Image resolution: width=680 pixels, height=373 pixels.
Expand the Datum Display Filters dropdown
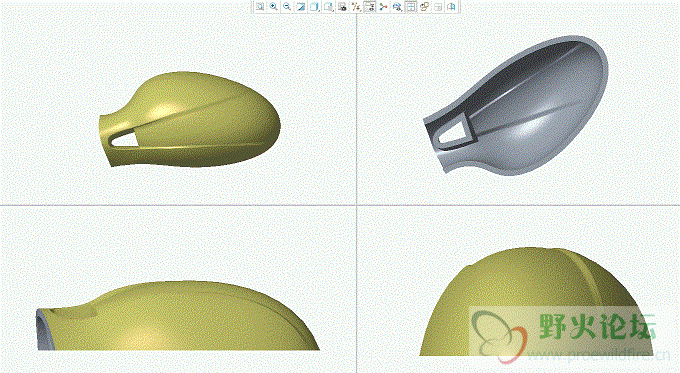pos(356,7)
